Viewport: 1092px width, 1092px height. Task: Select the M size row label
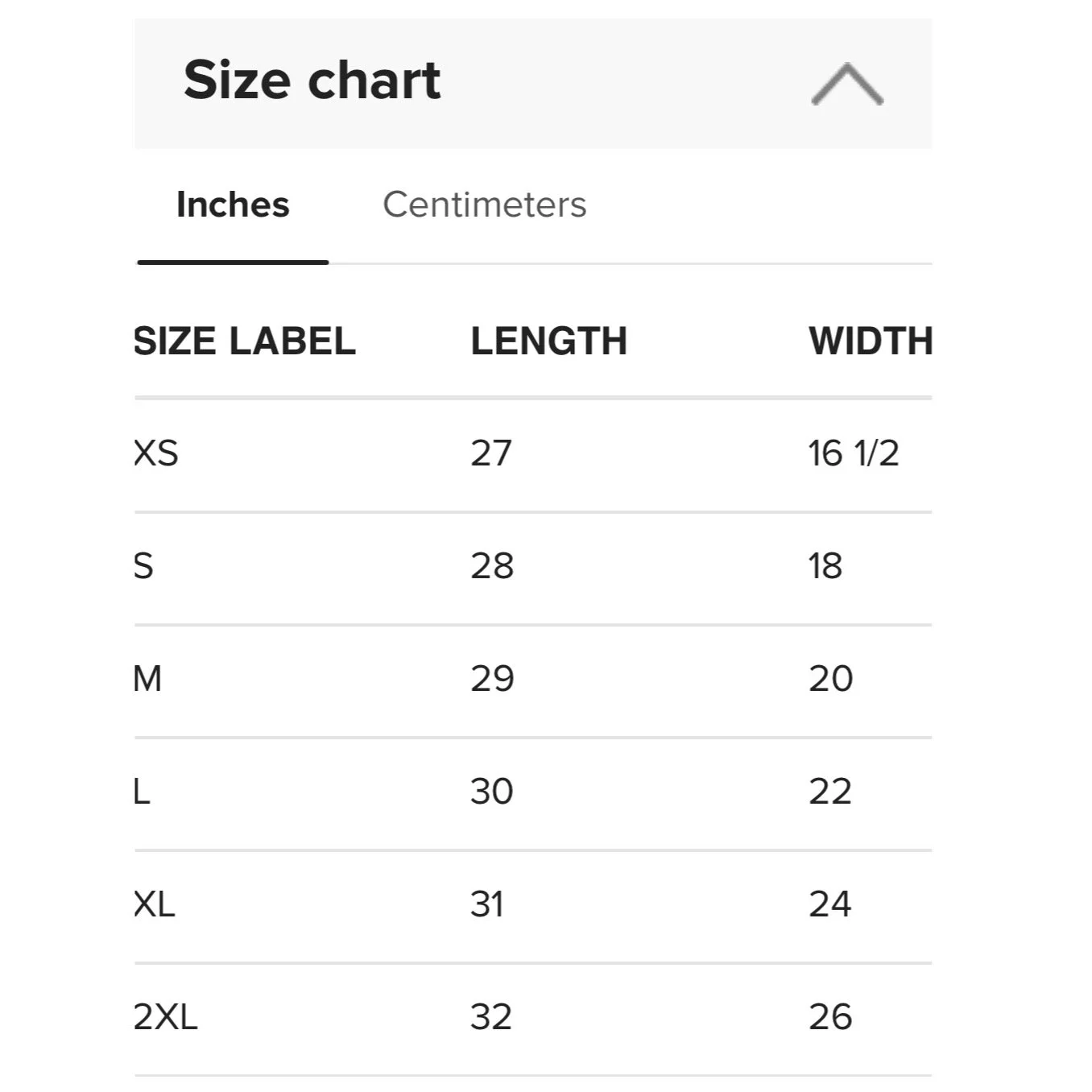click(147, 678)
